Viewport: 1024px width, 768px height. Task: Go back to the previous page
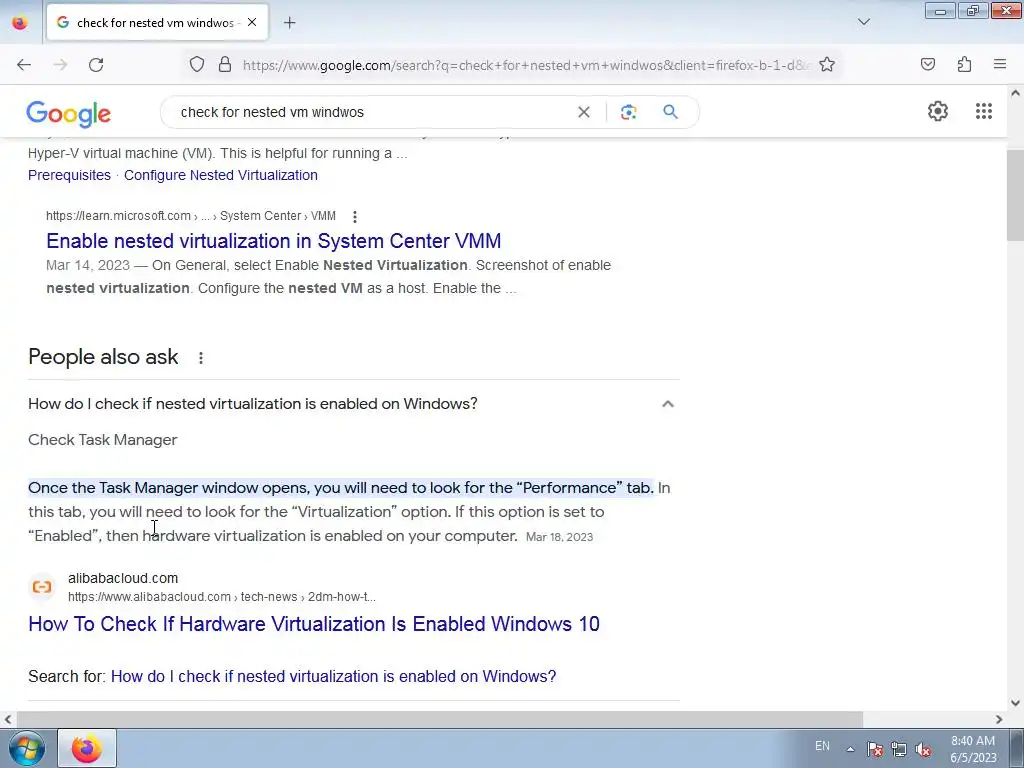[x=24, y=65]
